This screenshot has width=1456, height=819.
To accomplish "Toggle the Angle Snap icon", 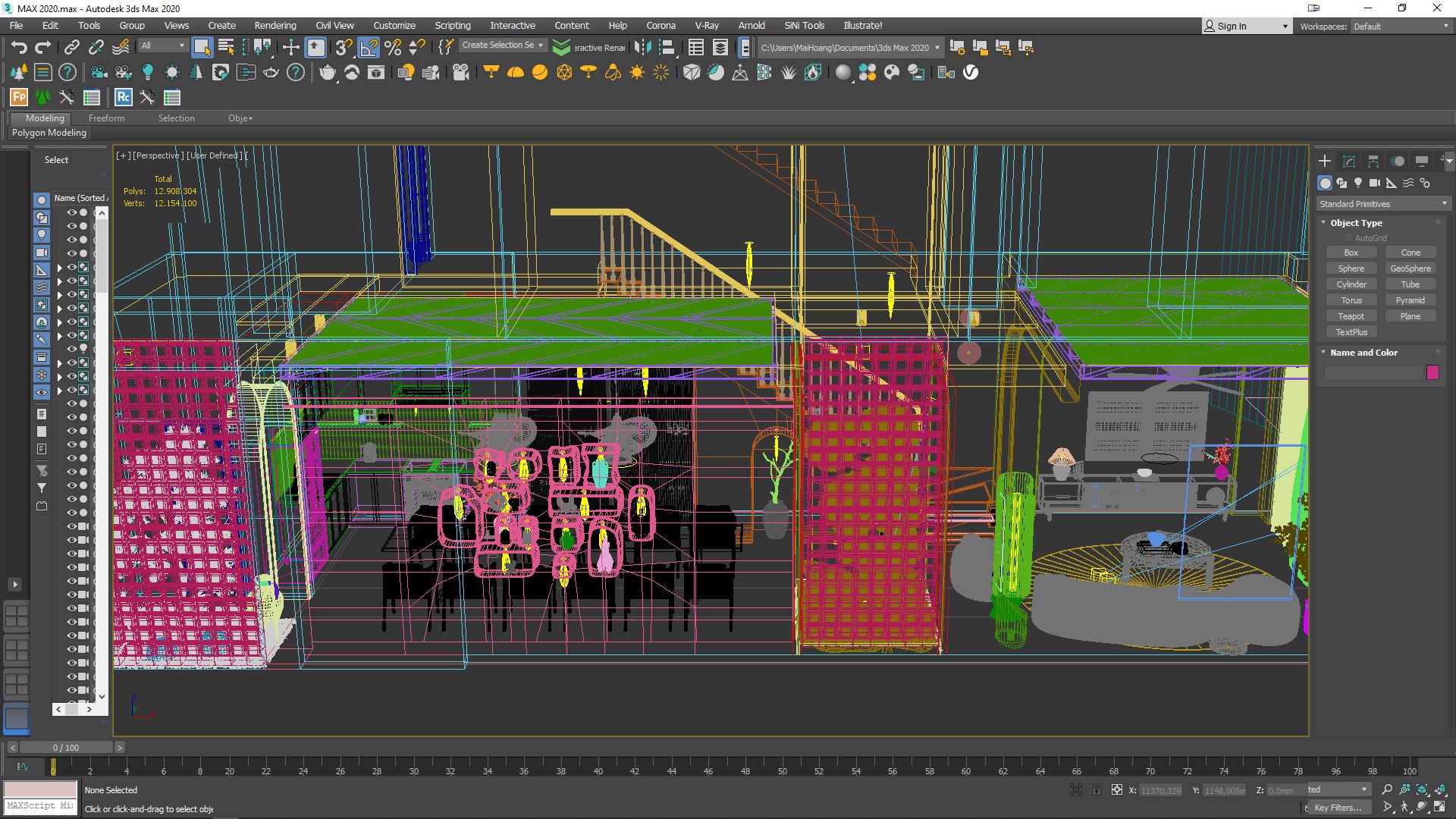I will point(369,47).
